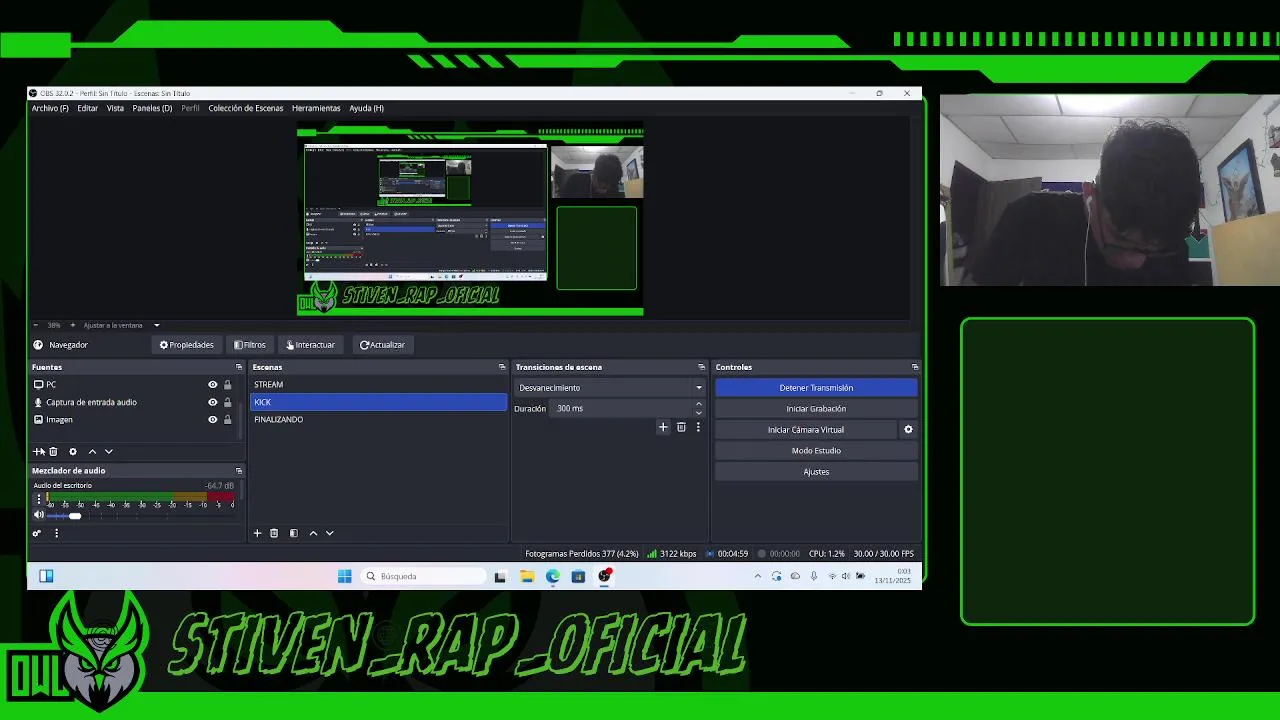Open Ajustes from the Controles panel
Screen dimensions: 1280x720
pos(816,472)
